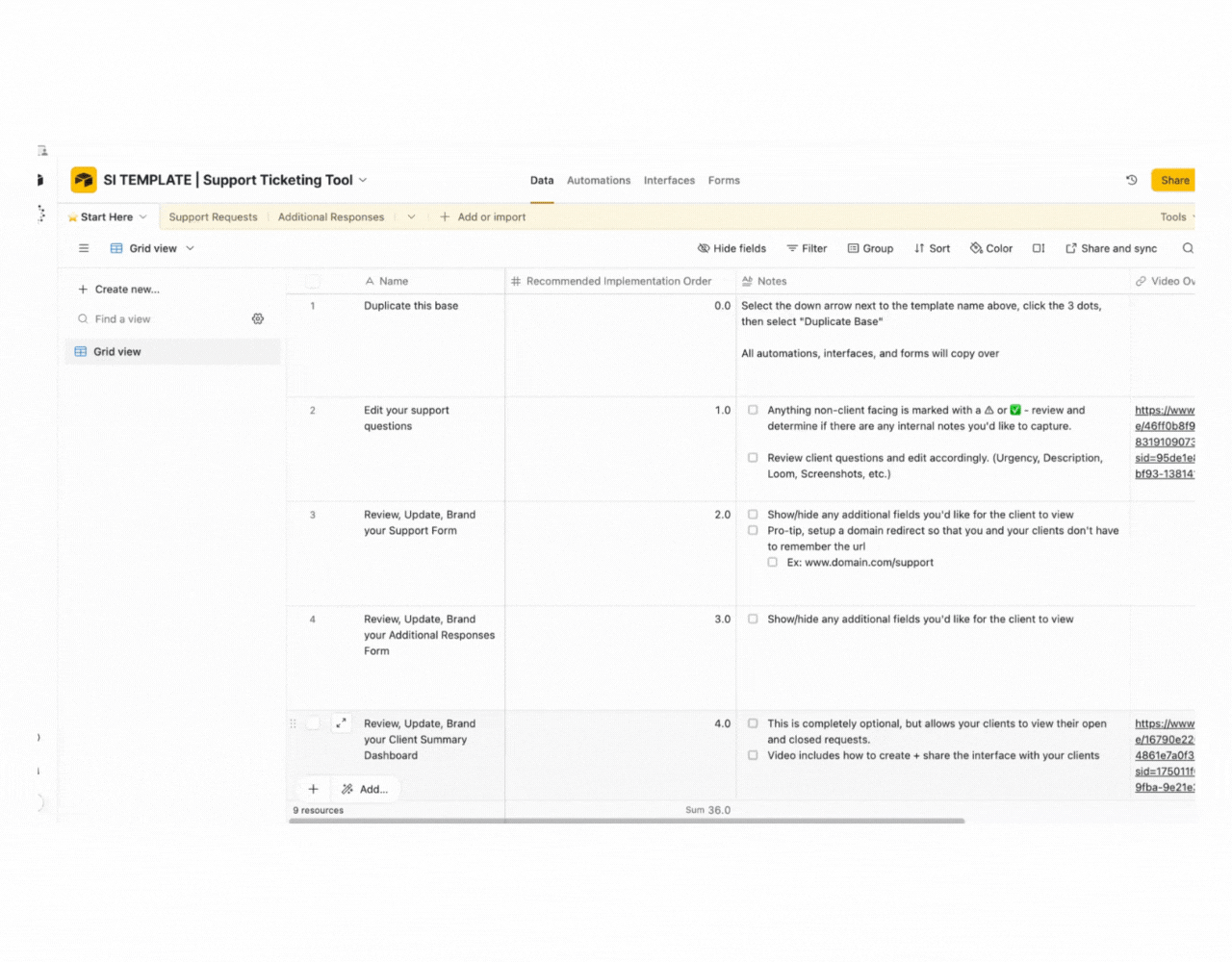Click the '3.0' order value cell
Screen dimensions: 1232x962
click(x=621, y=658)
